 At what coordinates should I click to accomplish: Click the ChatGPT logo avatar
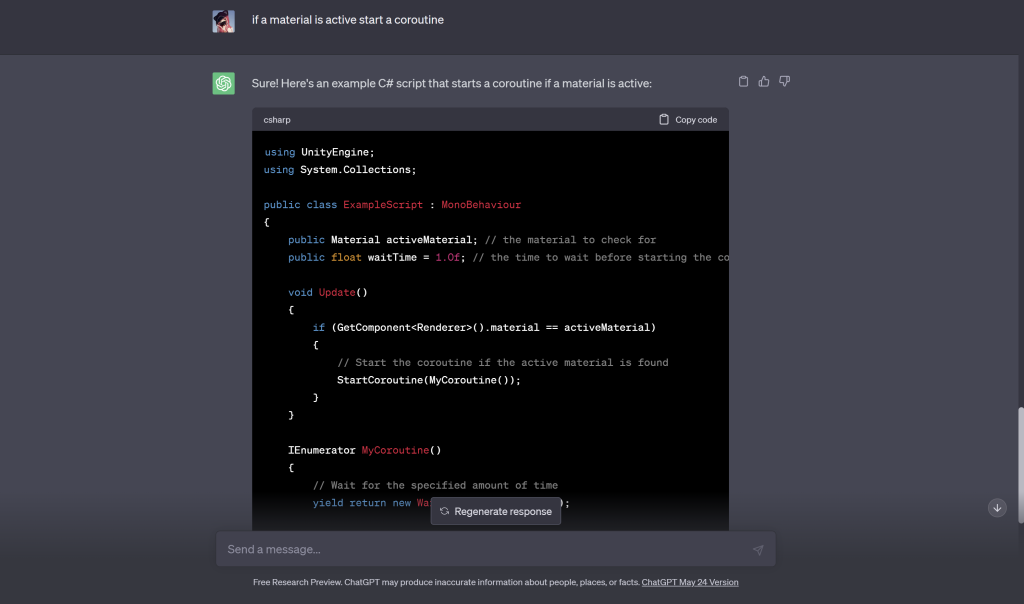223,83
